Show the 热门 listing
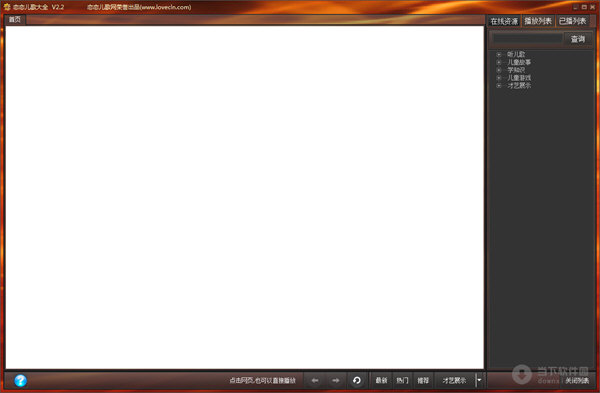Image resolution: width=600 pixels, height=393 pixels. tap(402, 380)
